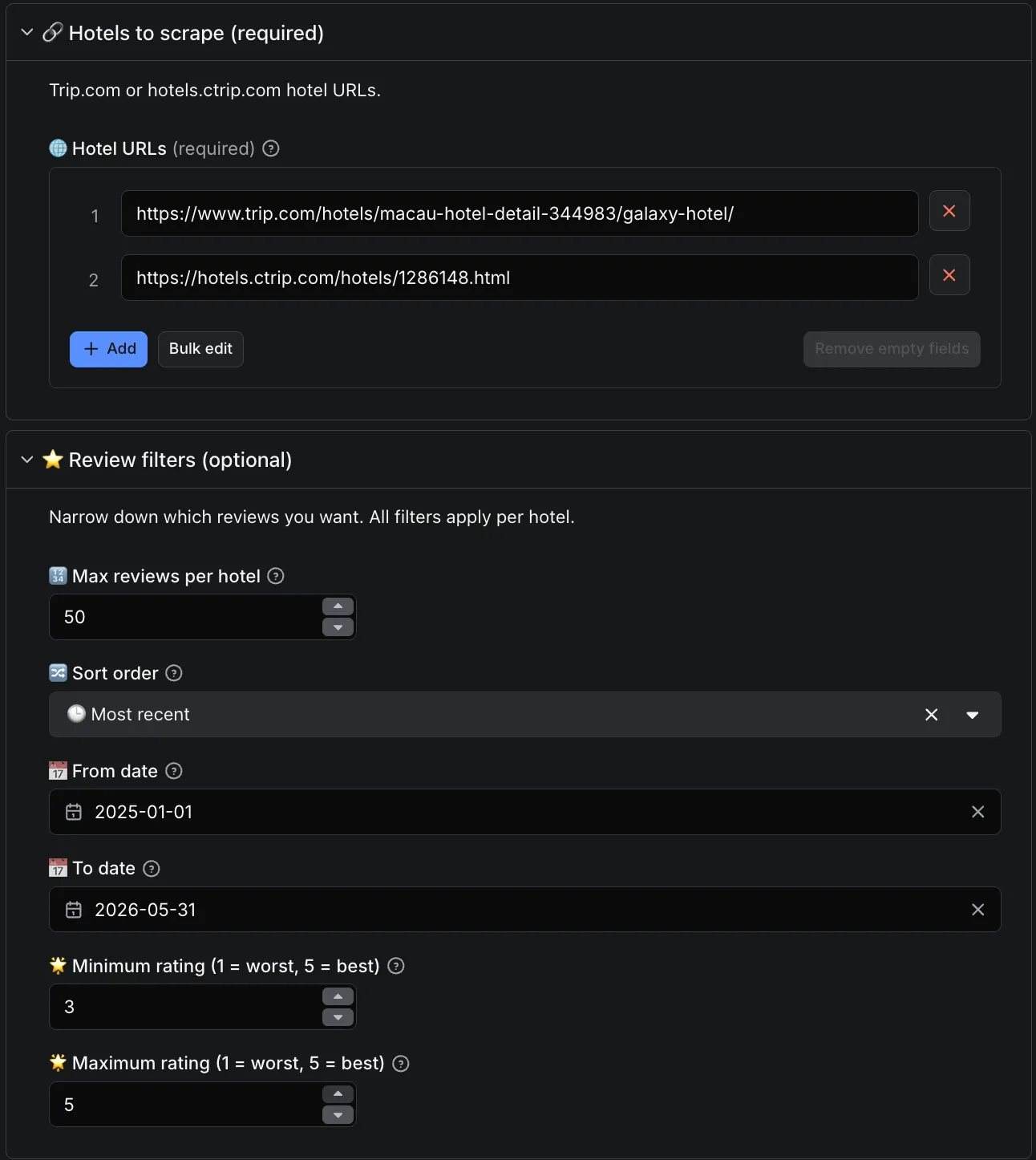Click the link icon beside Hotels to scrape
Screen dimensions: 1036x1160
(53, 32)
